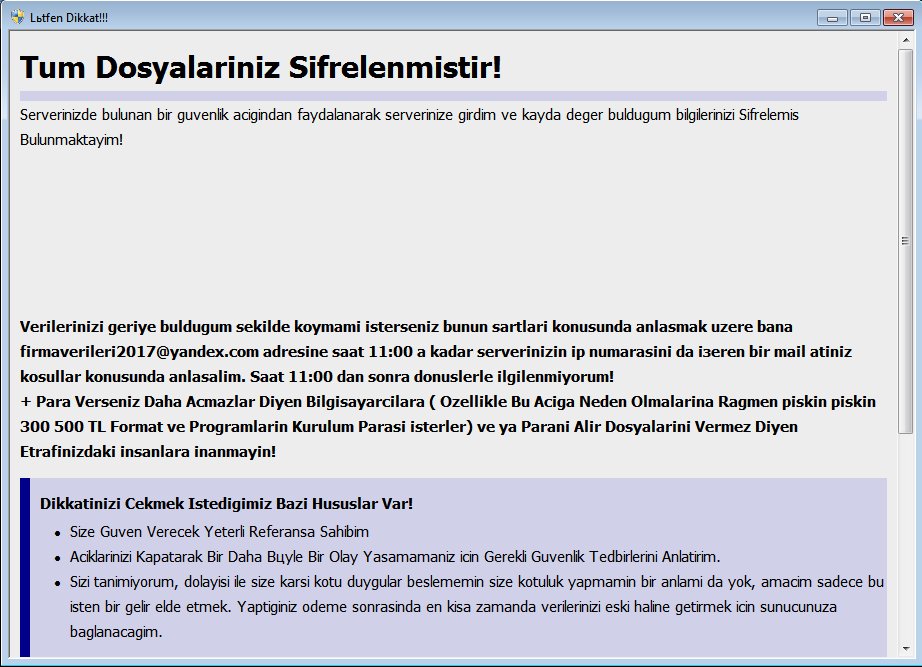This screenshot has width=922, height=667.
Task: Click the paragraph starting 'Serverinizde bulunan bir guvenlik'
Action: click(409, 127)
